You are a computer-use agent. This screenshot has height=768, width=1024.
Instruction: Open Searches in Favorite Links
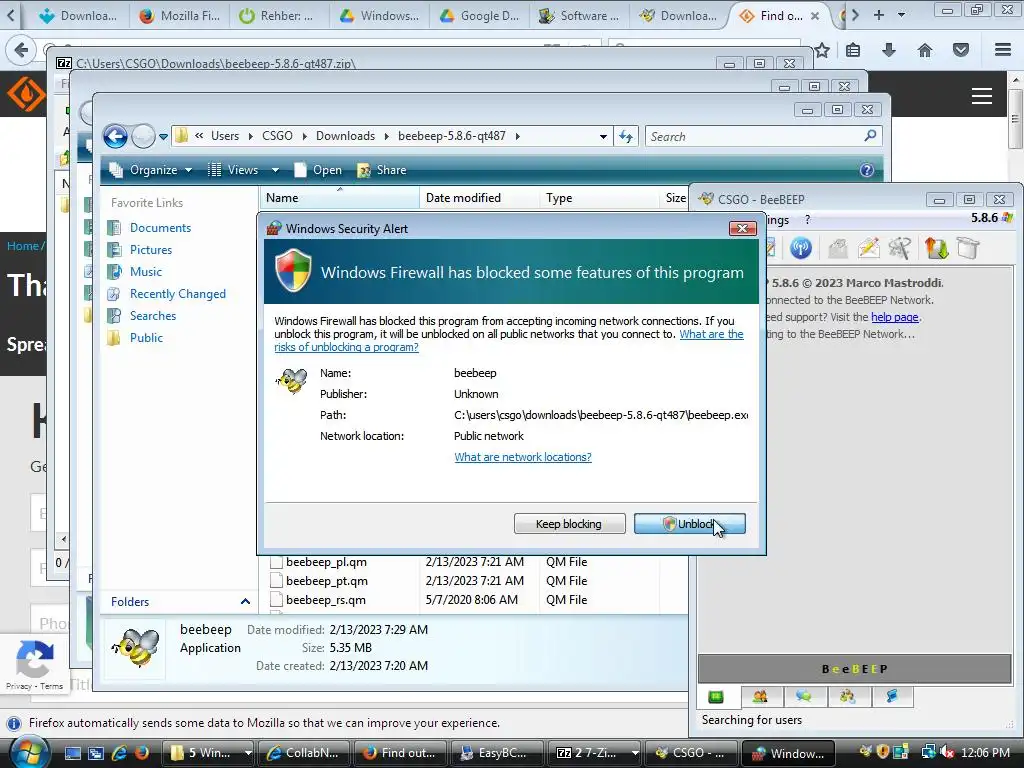click(153, 316)
